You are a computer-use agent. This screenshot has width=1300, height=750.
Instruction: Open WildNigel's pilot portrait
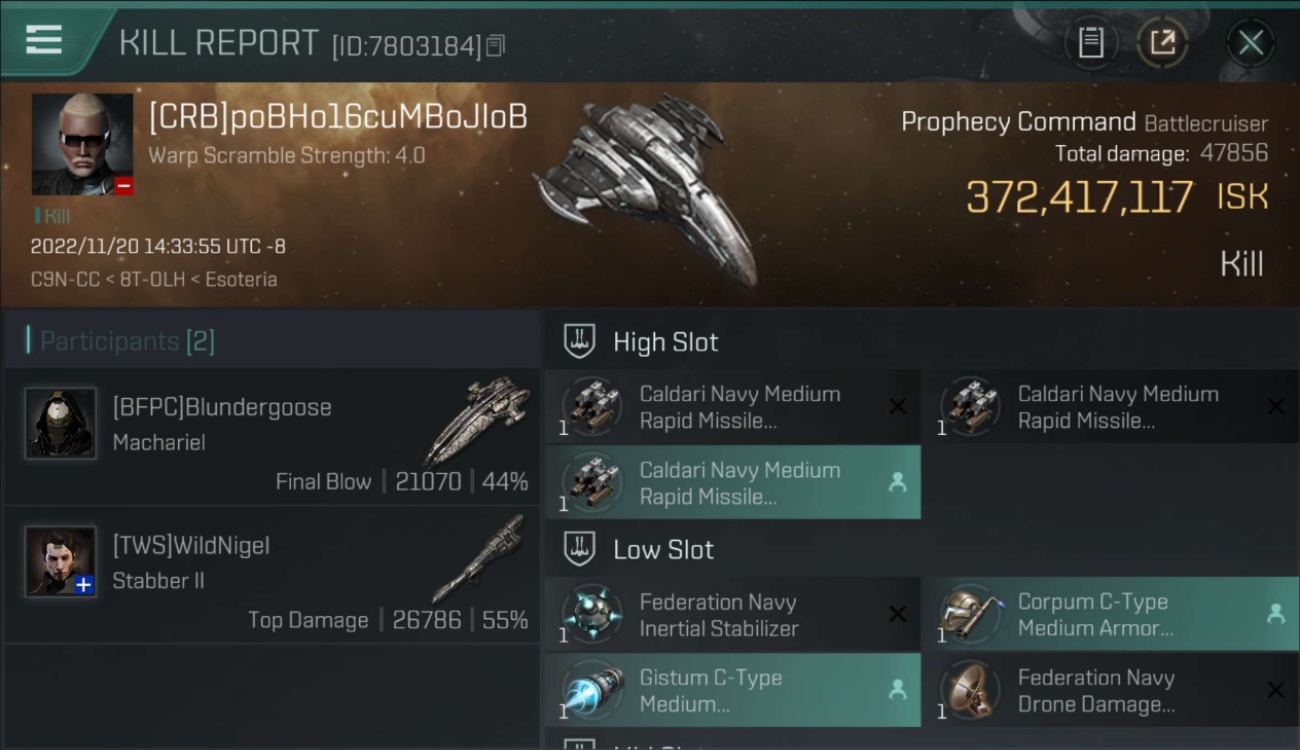click(x=61, y=561)
